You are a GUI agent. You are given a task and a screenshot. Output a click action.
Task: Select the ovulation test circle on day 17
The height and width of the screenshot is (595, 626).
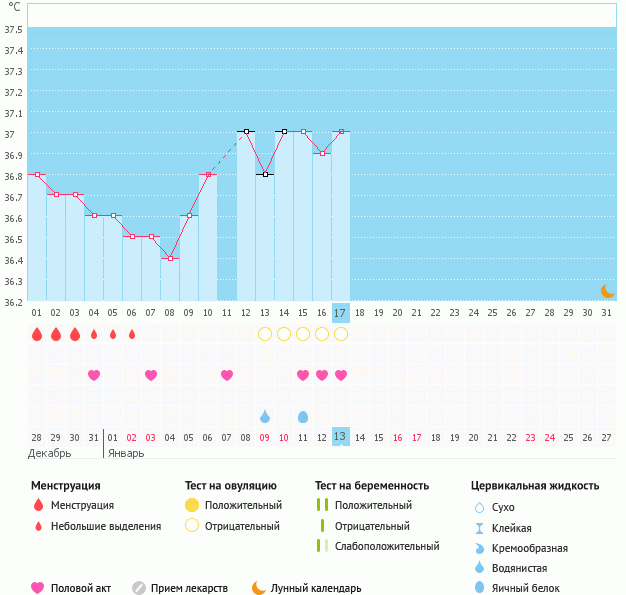341,334
